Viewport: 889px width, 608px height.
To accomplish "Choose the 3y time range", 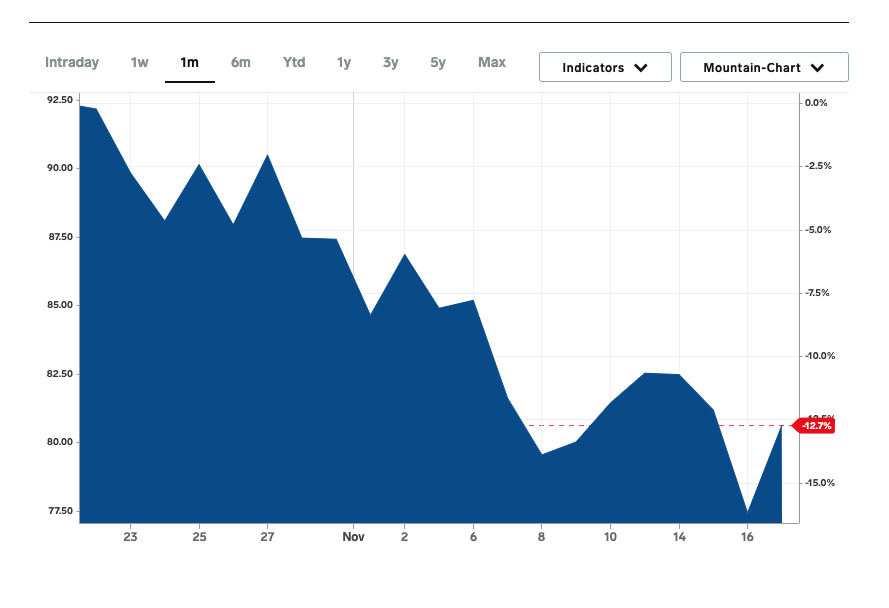I will point(390,63).
